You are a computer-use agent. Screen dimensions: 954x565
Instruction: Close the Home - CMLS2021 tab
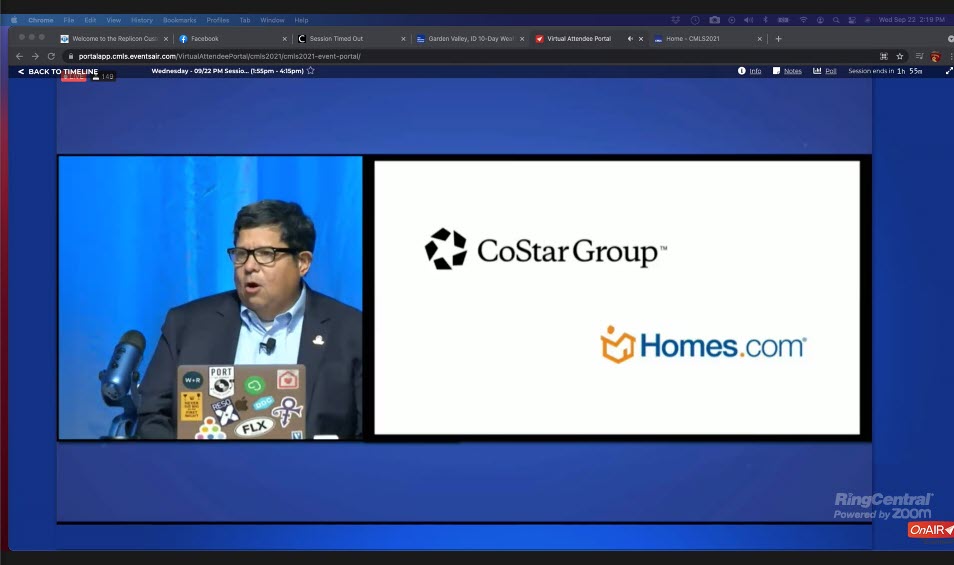[x=759, y=38]
